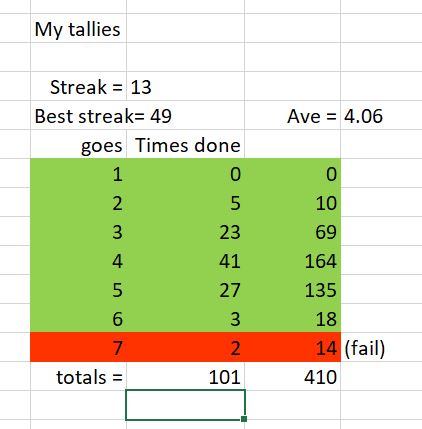
Task: Select the red cell showing 14
Action: click(x=293, y=347)
